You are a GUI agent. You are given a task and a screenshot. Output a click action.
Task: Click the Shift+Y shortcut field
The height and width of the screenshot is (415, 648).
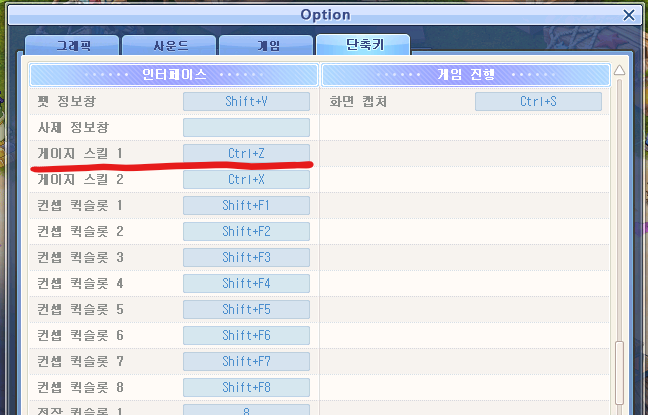[x=246, y=101]
